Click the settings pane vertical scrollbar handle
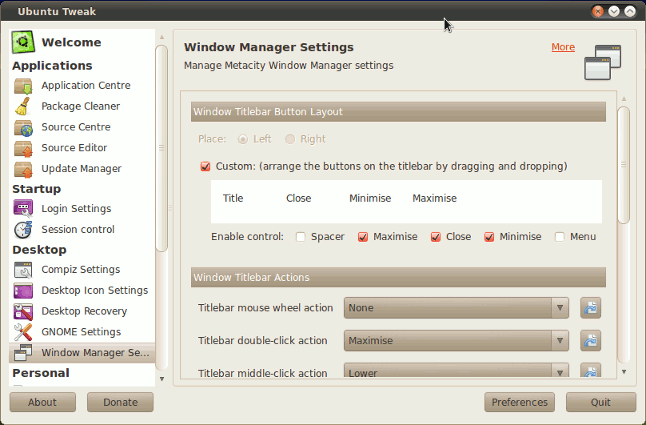The height and width of the screenshot is (425, 646). [624, 165]
